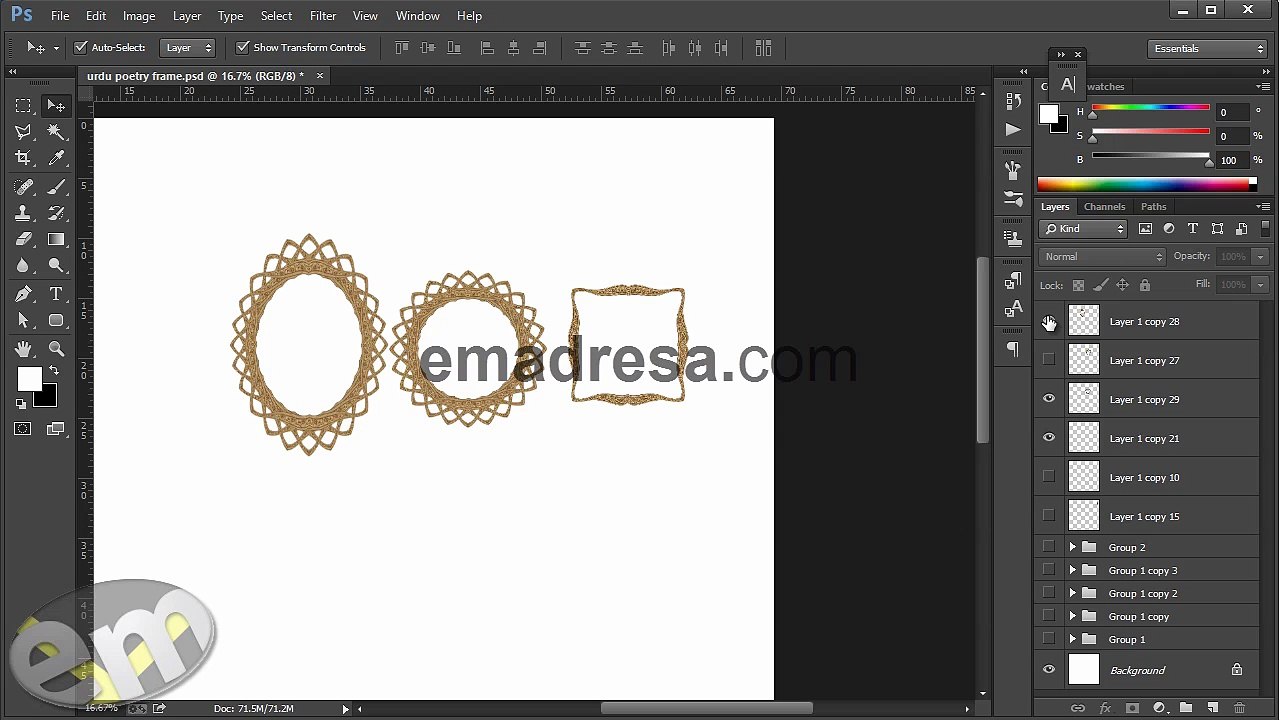This screenshot has width=1280, height=720.
Task: Toggle Quick Mask mode
Action: click(23, 429)
